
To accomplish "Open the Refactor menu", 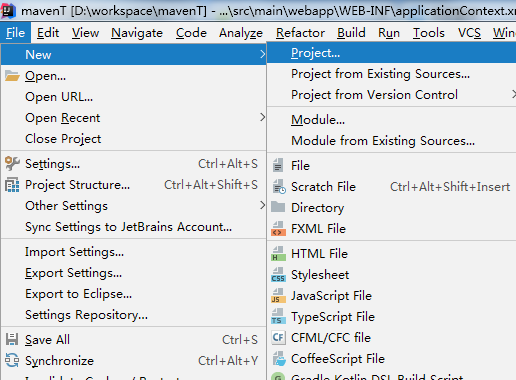I will [x=300, y=33].
